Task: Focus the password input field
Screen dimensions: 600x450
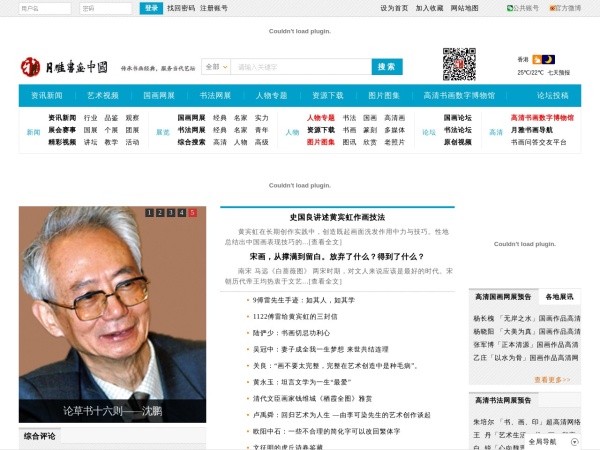Action: [106, 8]
